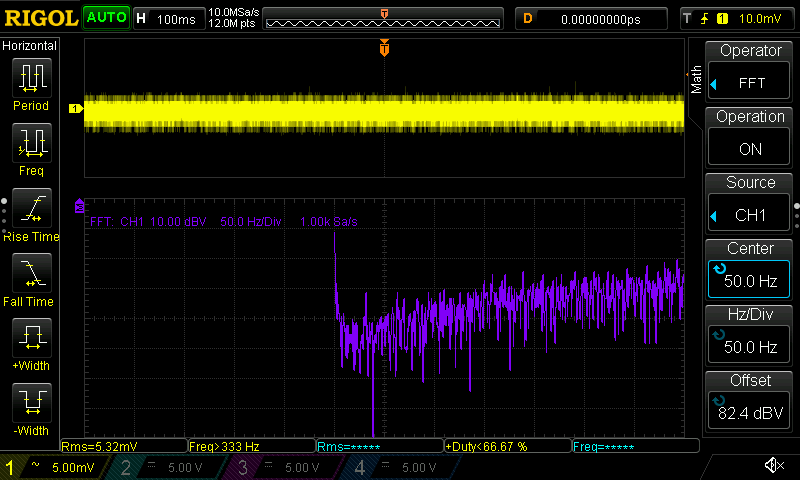Screen dimensions: 800x480
Task: Click the speaker mute icon
Action: tap(773, 466)
